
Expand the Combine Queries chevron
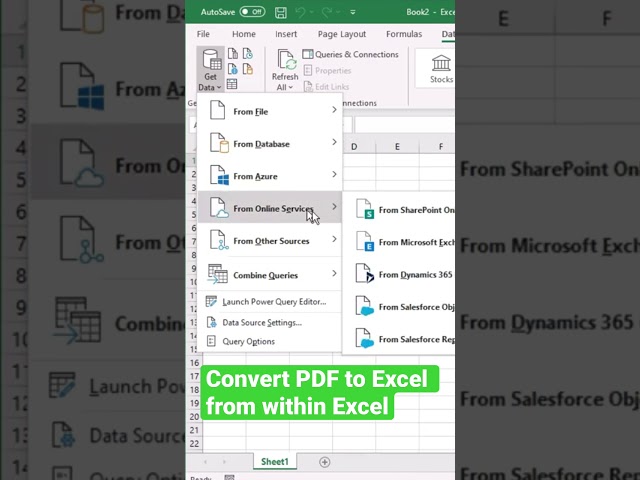334,273
